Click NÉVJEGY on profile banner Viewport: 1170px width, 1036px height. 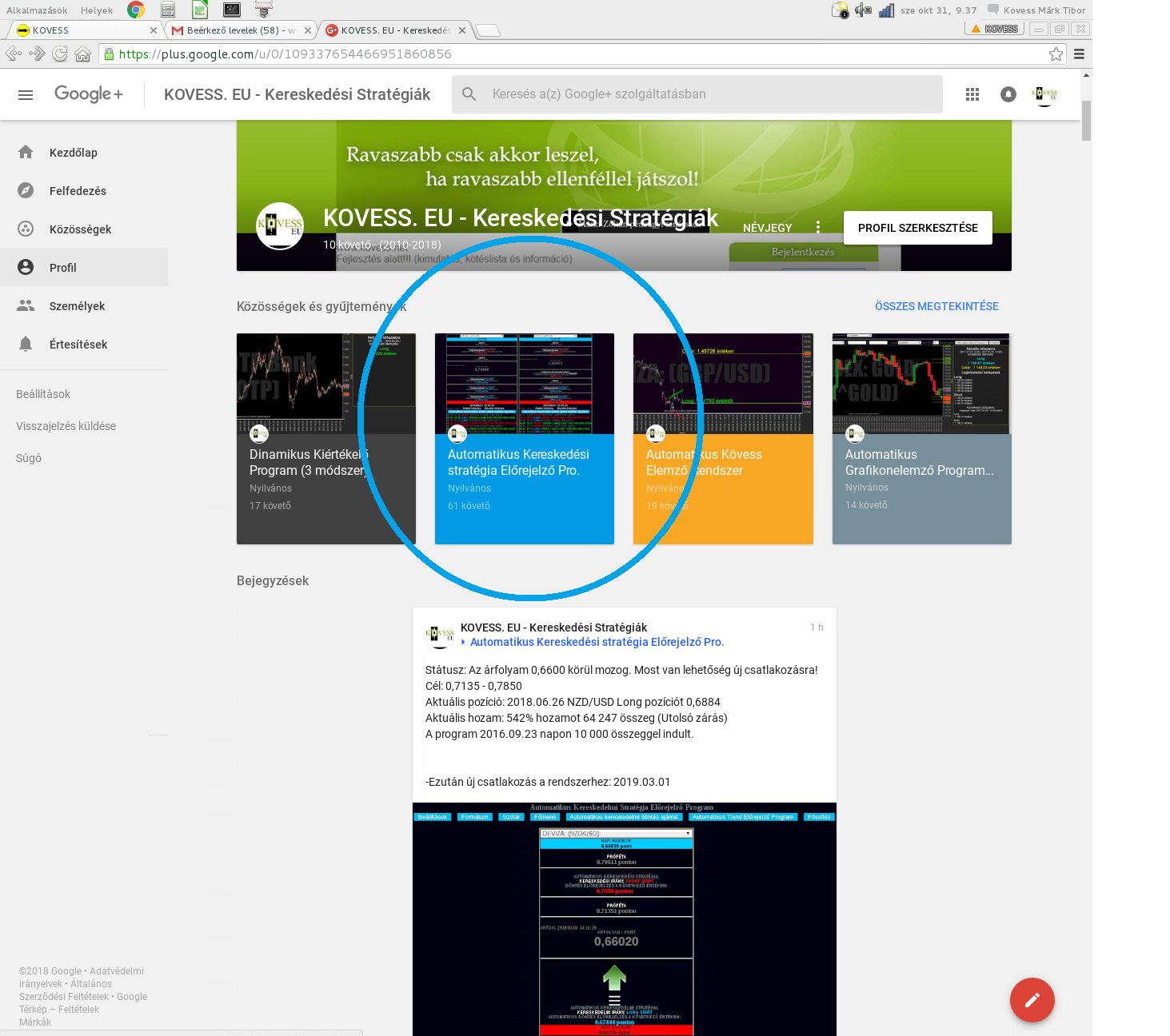tap(767, 228)
